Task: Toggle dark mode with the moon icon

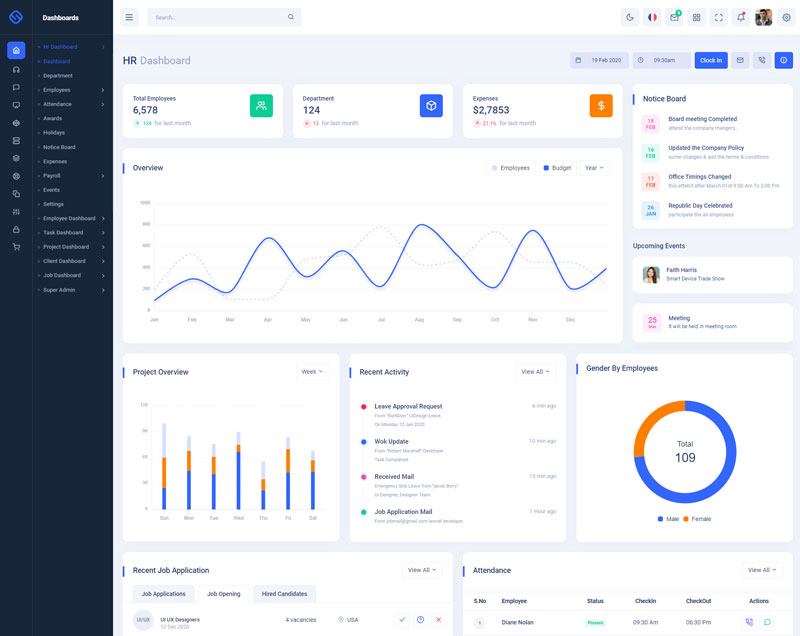Action: click(629, 17)
